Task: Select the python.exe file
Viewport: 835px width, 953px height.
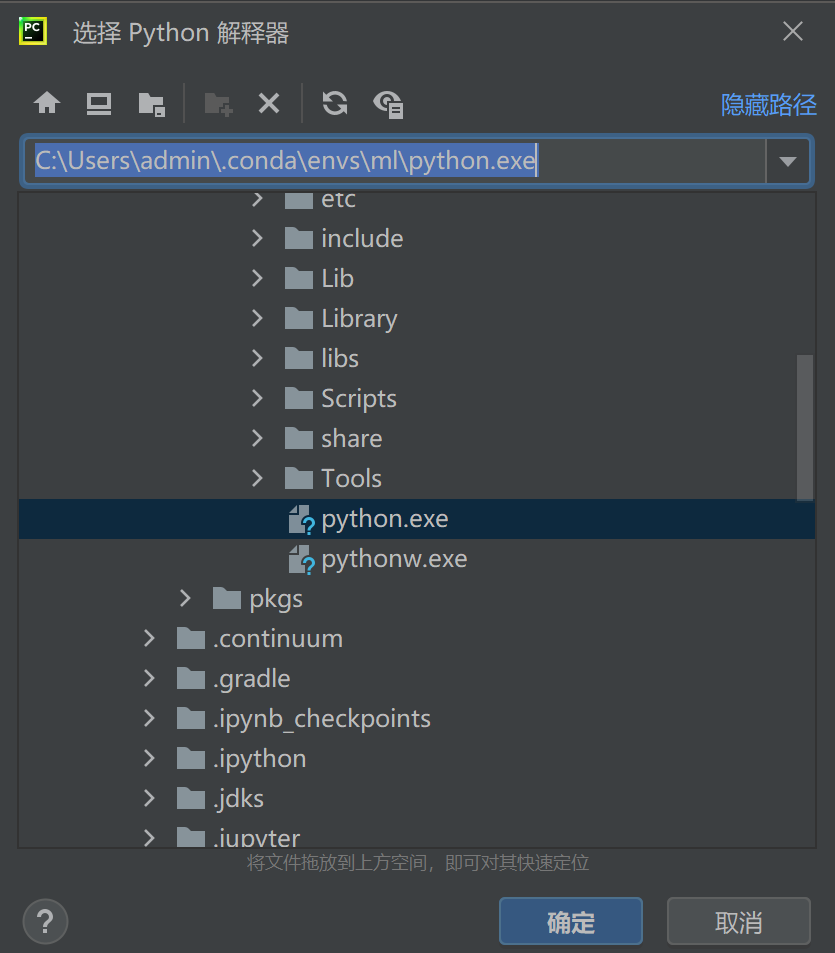Action: (417, 519)
